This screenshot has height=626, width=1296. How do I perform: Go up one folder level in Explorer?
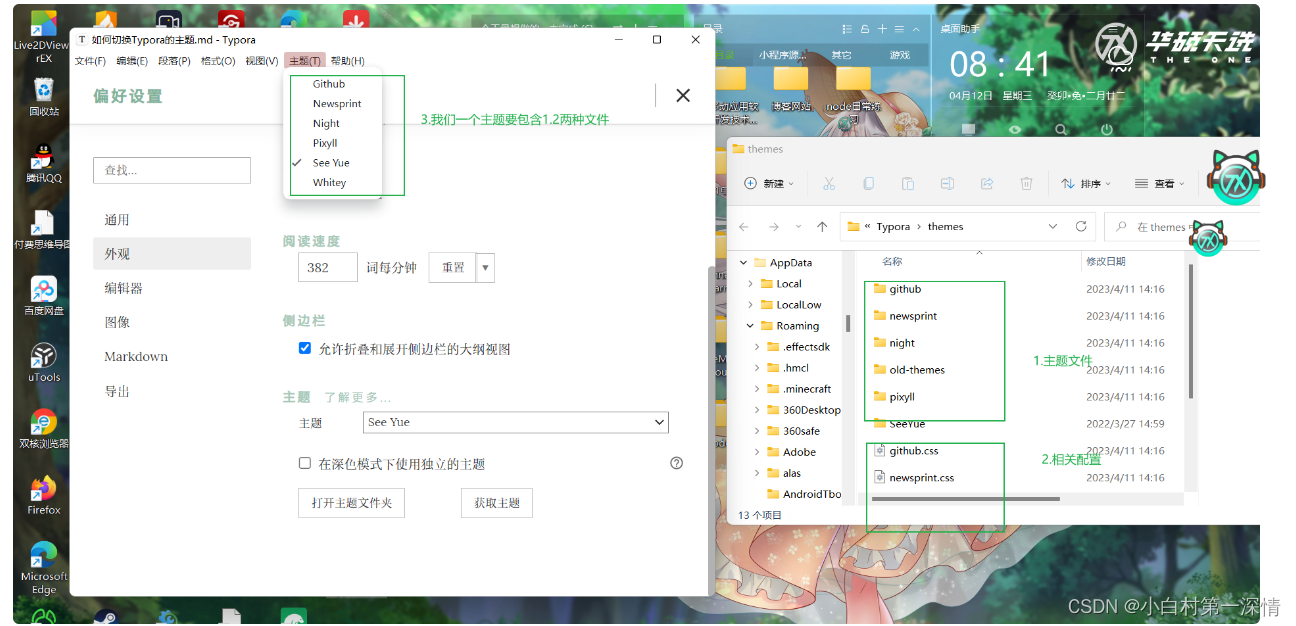[x=822, y=227]
